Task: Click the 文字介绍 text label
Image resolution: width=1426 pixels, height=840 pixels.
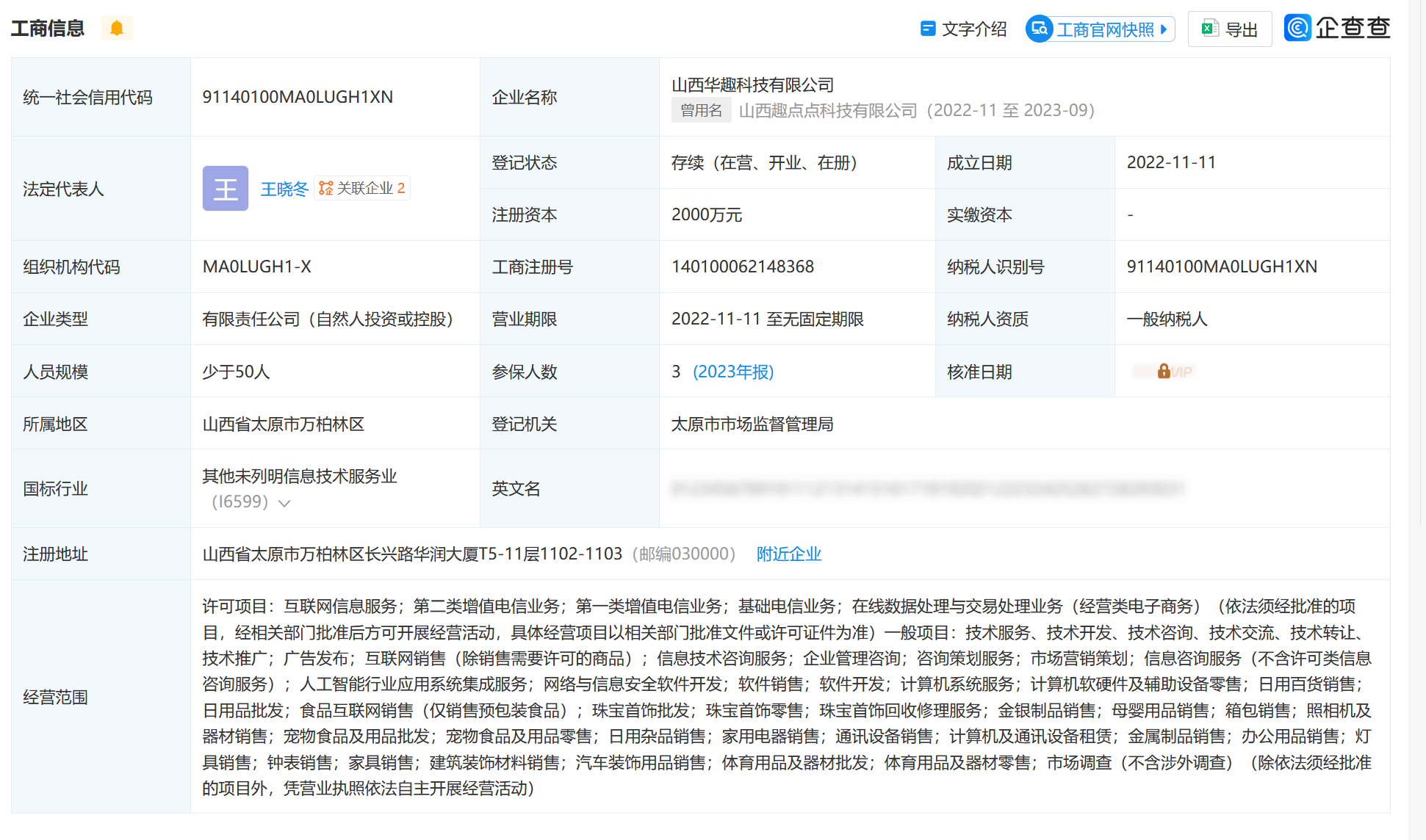Action: (974, 29)
